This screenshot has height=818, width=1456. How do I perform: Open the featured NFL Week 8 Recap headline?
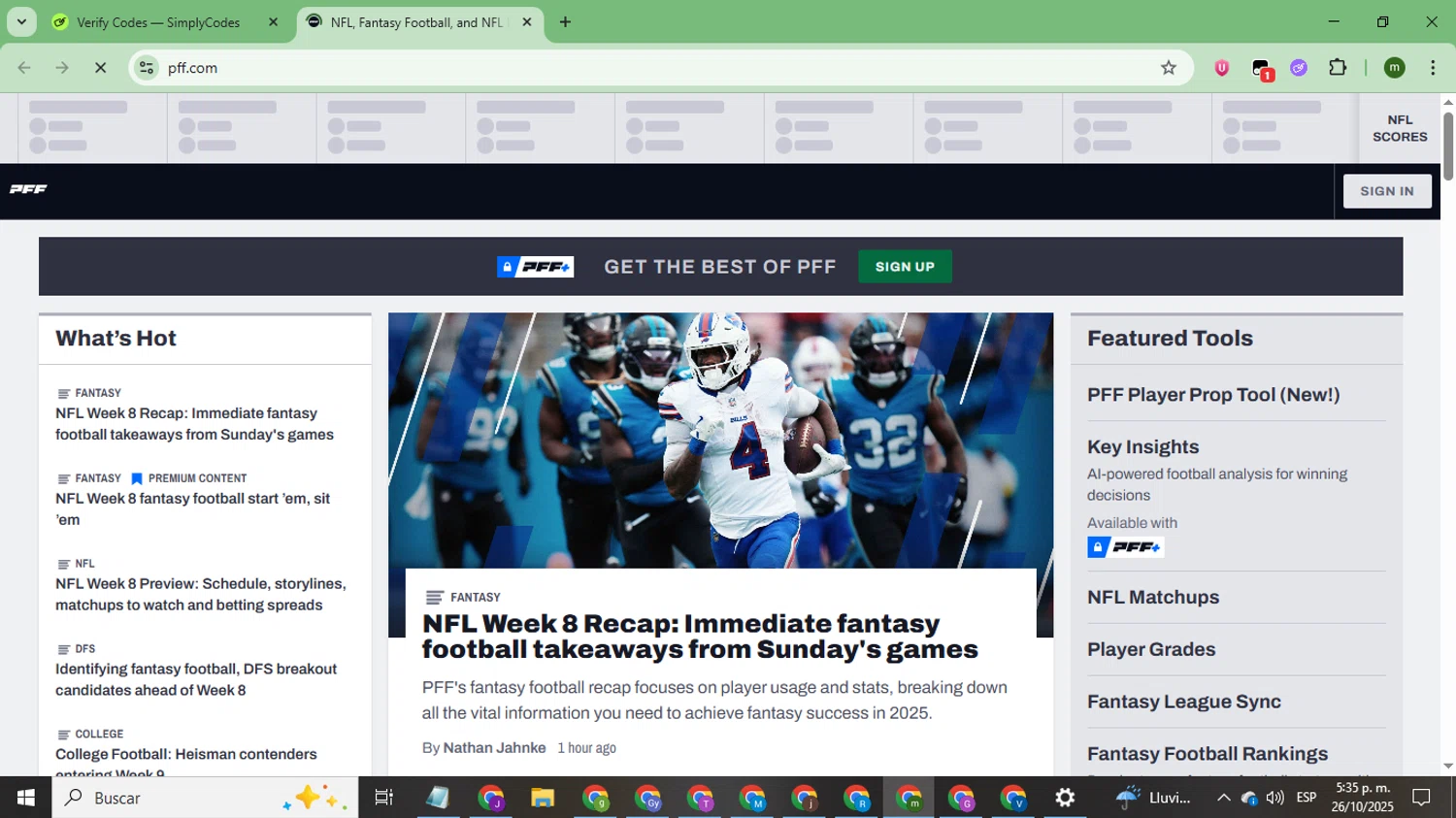(700, 637)
